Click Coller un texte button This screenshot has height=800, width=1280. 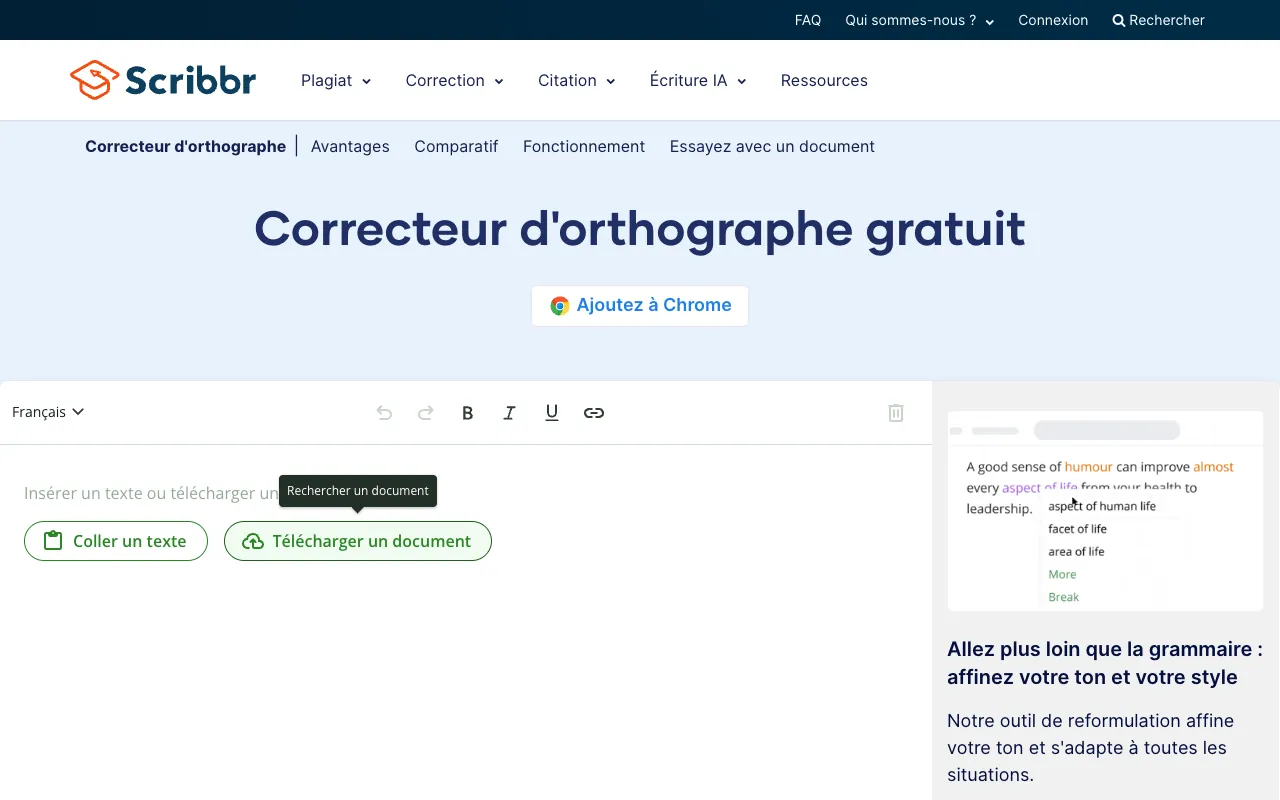click(x=116, y=541)
